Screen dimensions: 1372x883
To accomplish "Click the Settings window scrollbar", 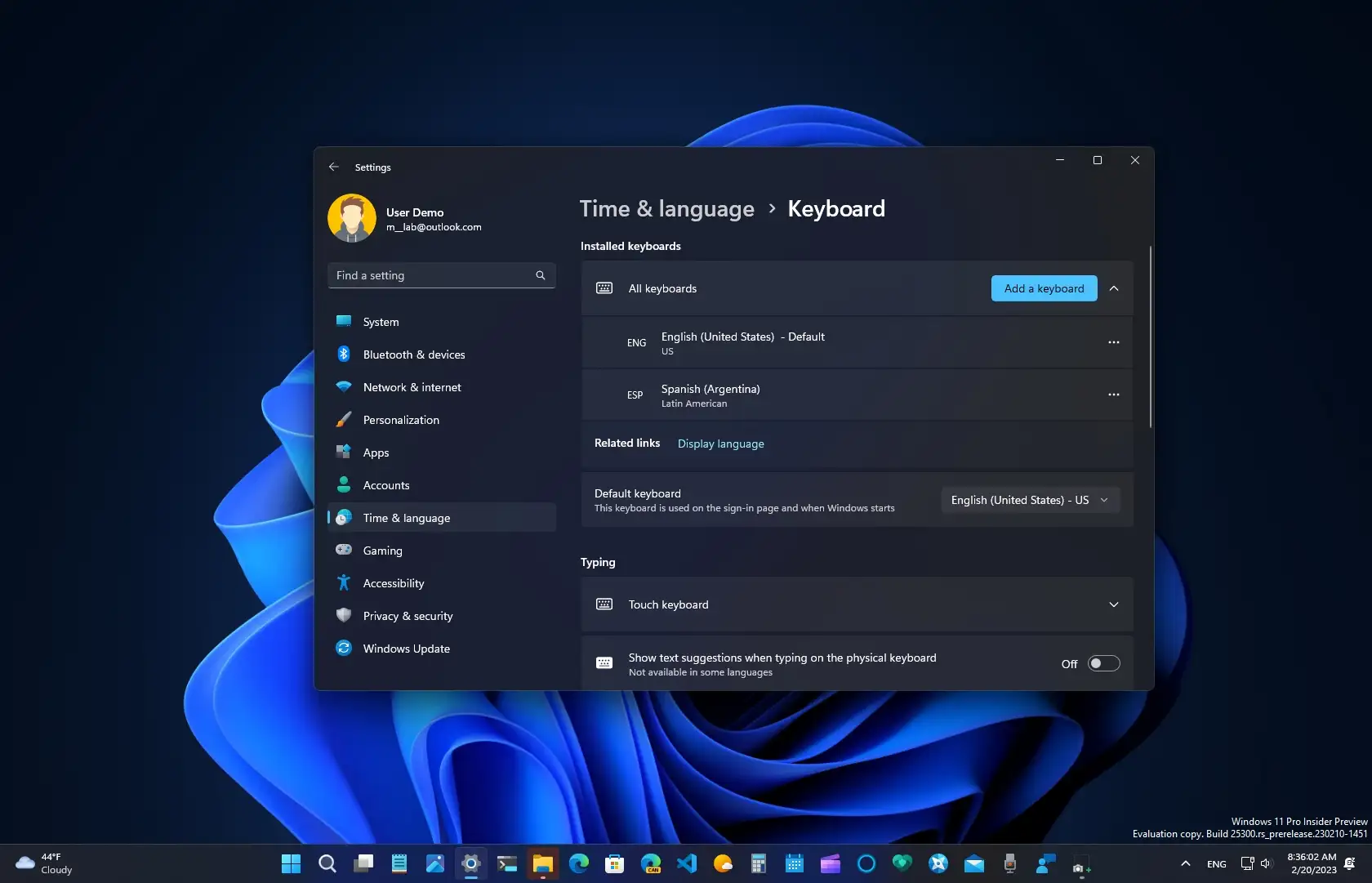I will (x=1150, y=337).
